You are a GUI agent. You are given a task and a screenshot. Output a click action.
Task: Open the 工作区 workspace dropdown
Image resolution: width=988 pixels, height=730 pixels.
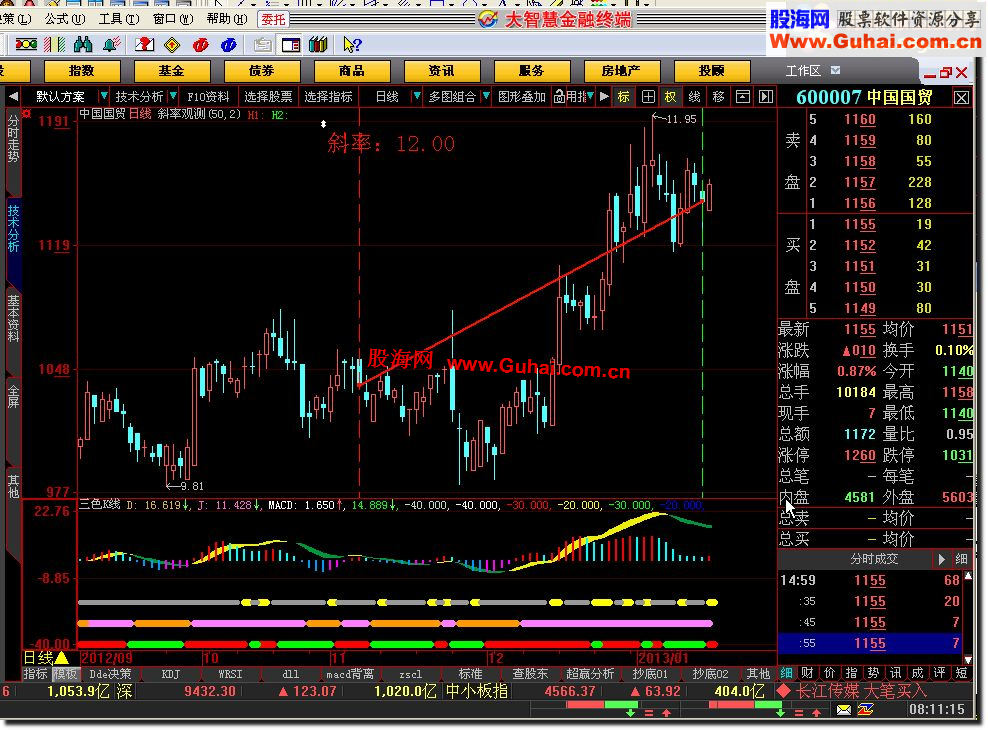pos(836,71)
